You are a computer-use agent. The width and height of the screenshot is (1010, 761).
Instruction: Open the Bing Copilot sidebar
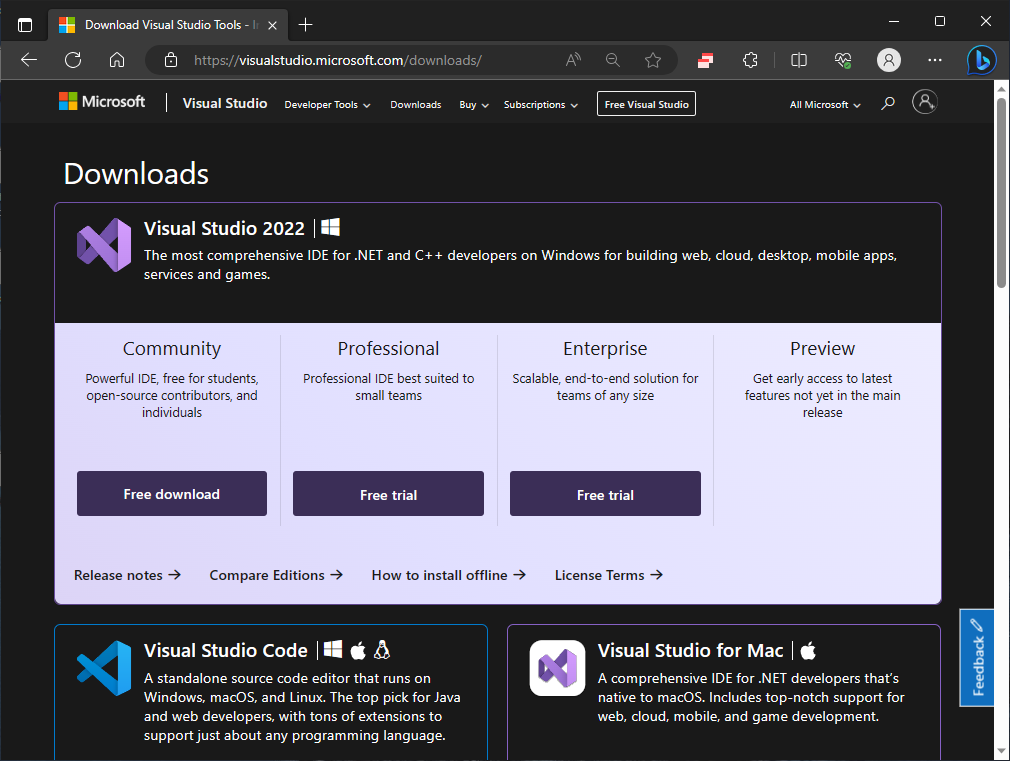click(x=982, y=61)
